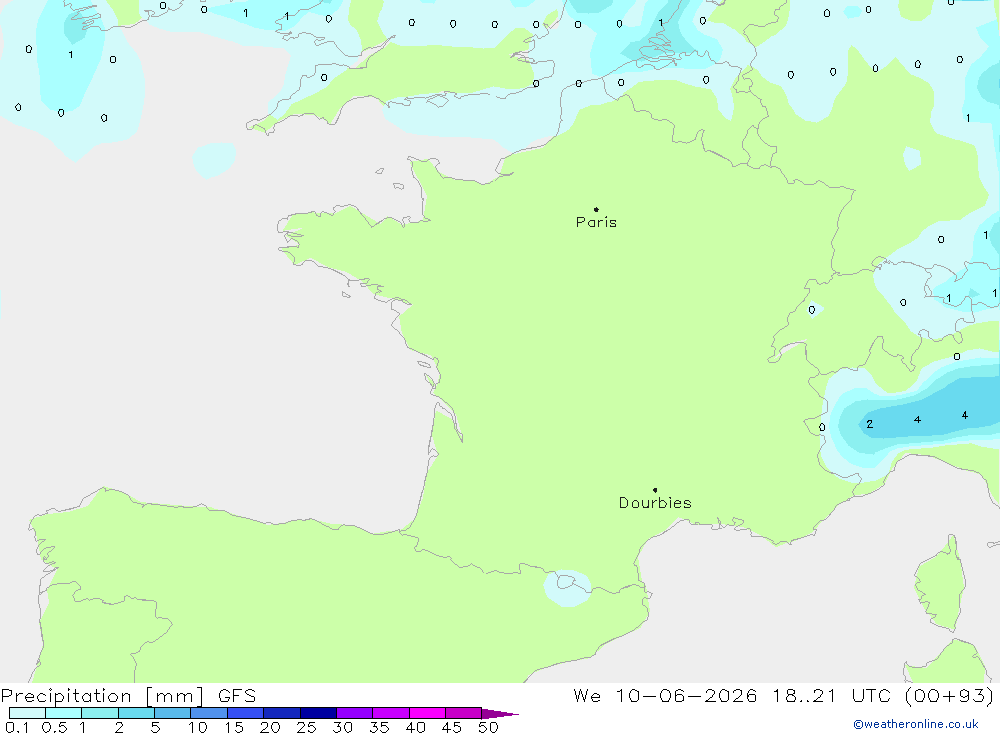The height and width of the screenshot is (733, 1000).
Task: Pick the legend swatch between 40 and 45
Action: 427,713
